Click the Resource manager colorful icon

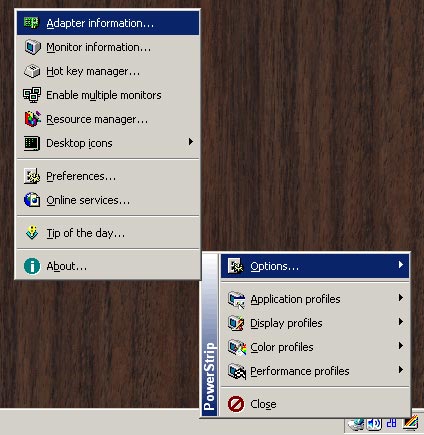(32, 119)
